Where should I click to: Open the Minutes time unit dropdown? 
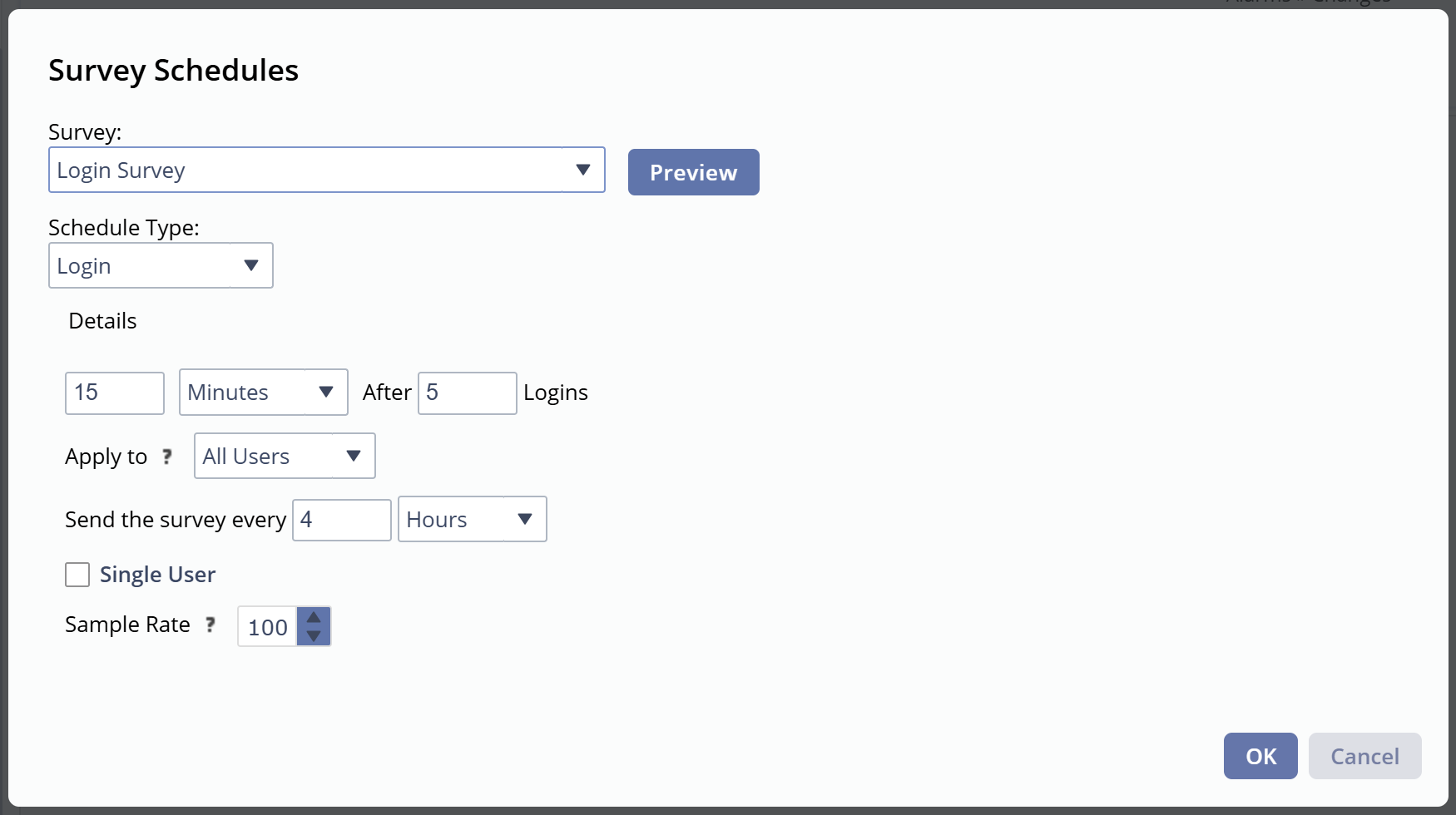coord(263,393)
